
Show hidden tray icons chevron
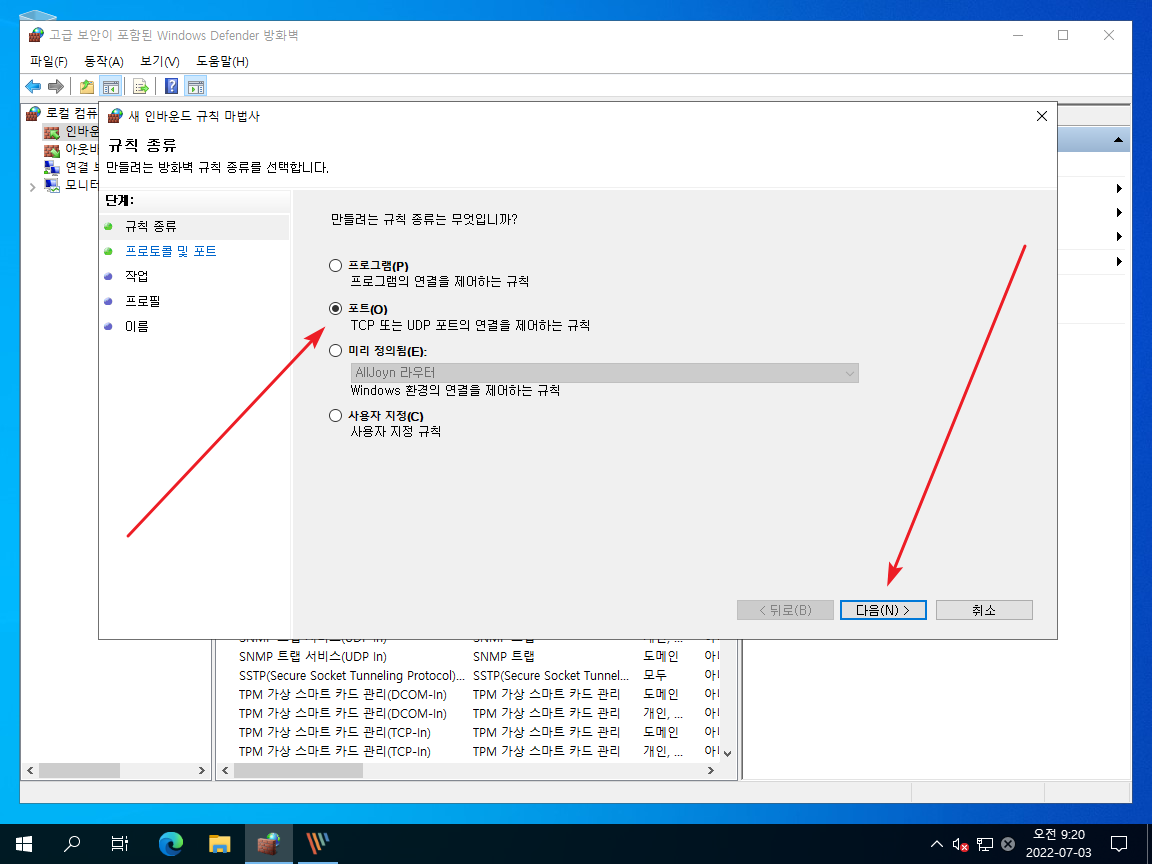(x=937, y=844)
